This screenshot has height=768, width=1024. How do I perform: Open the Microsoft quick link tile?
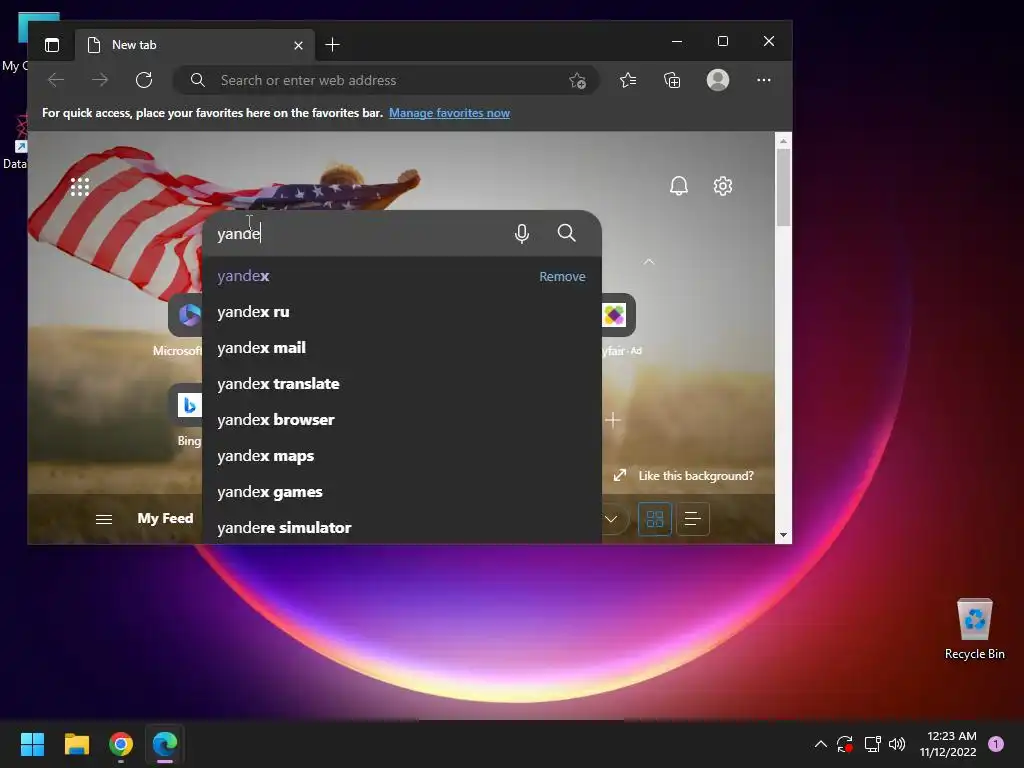click(185, 315)
